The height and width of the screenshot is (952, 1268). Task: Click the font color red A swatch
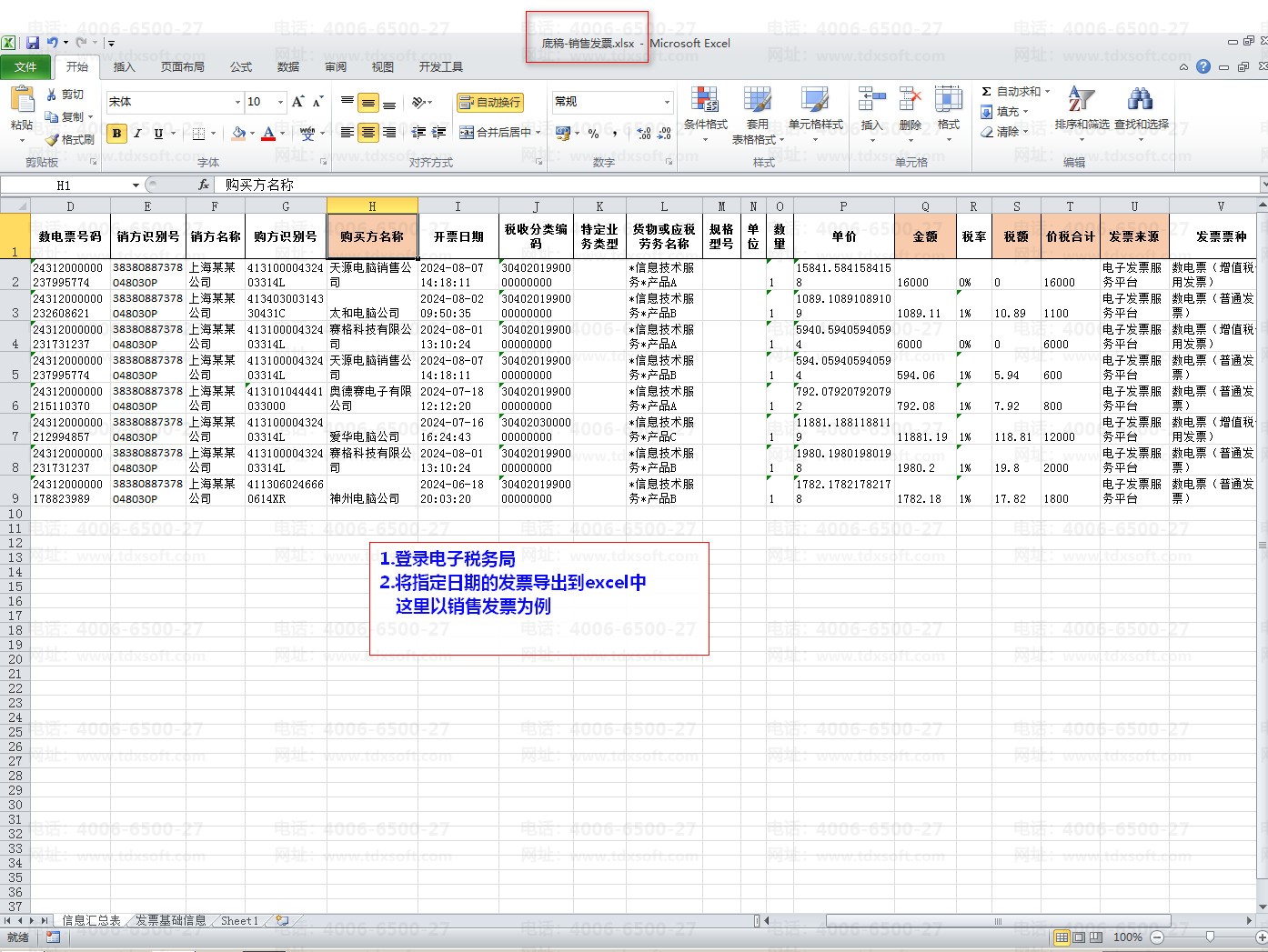pyautogui.click(x=268, y=134)
